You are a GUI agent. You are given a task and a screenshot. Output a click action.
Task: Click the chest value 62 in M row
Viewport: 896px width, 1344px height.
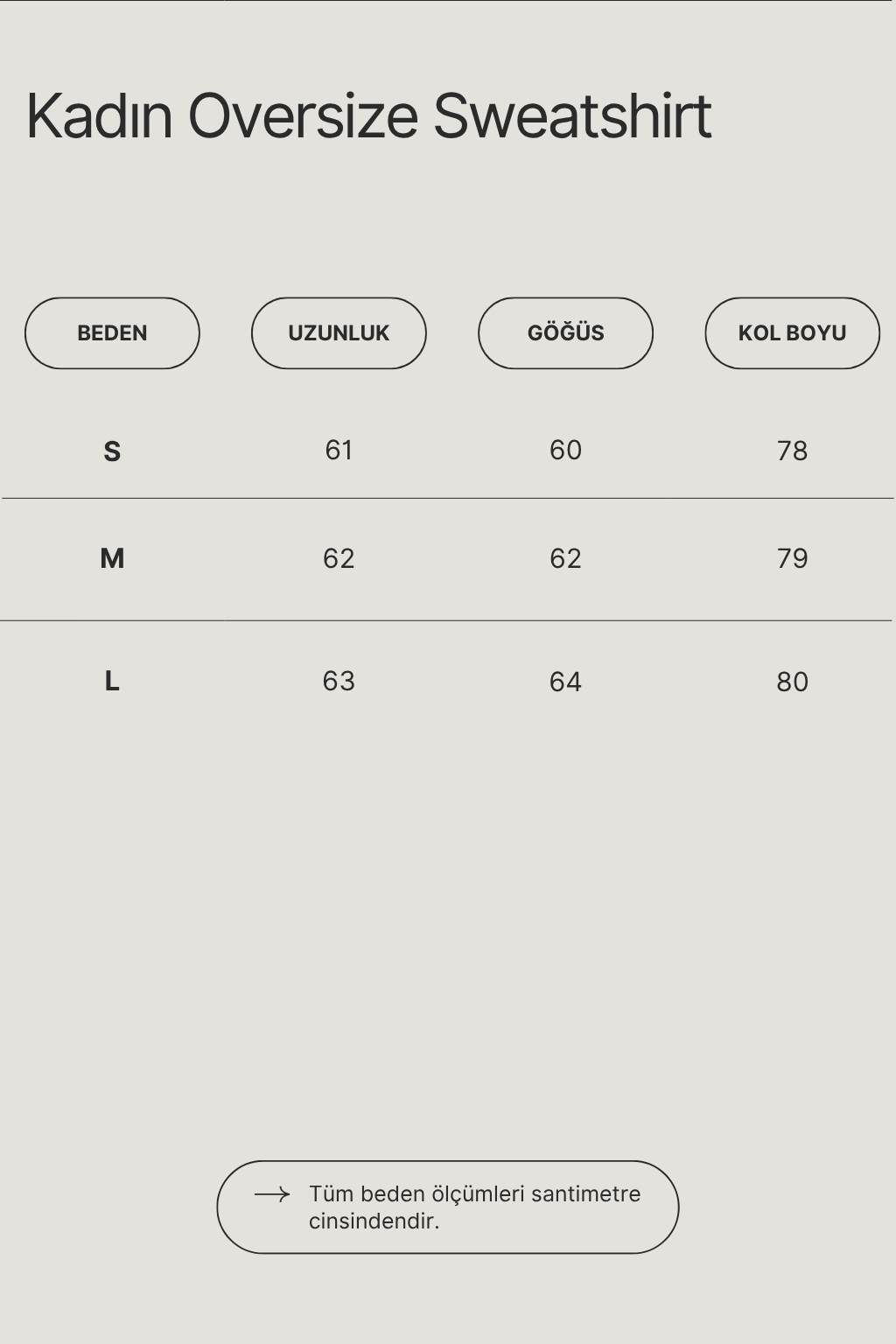(565, 558)
